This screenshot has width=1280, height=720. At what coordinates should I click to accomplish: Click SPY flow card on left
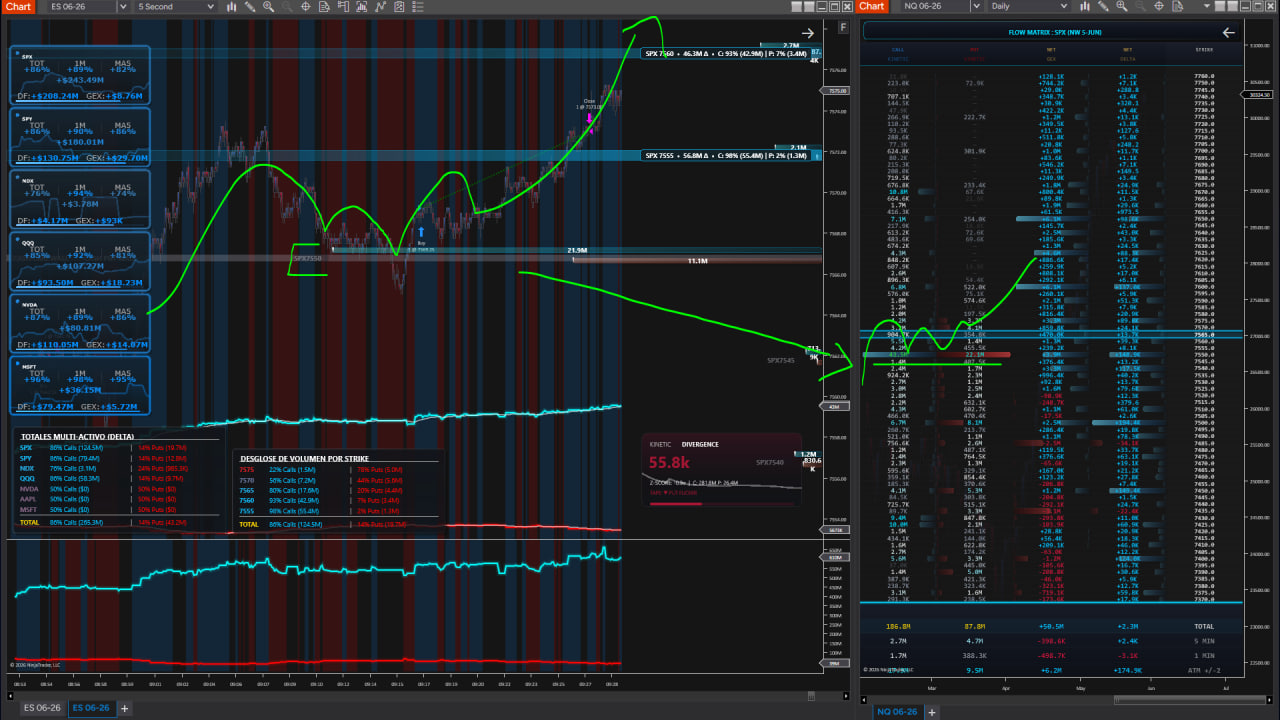click(x=80, y=136)
